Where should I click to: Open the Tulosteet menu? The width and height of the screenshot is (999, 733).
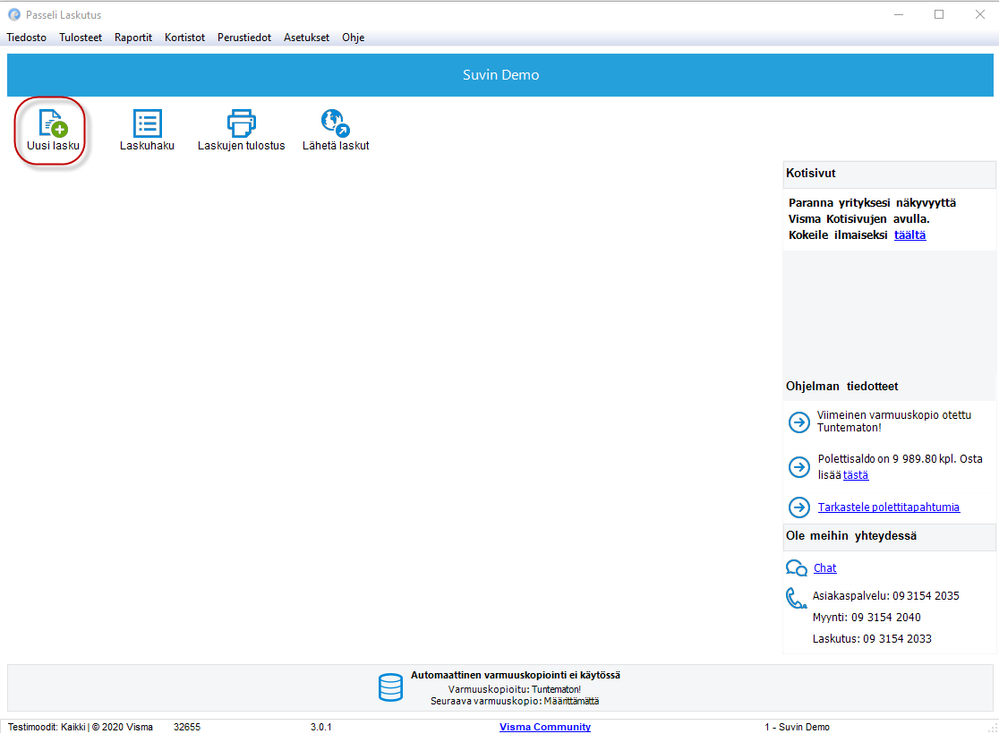point(80,38)
